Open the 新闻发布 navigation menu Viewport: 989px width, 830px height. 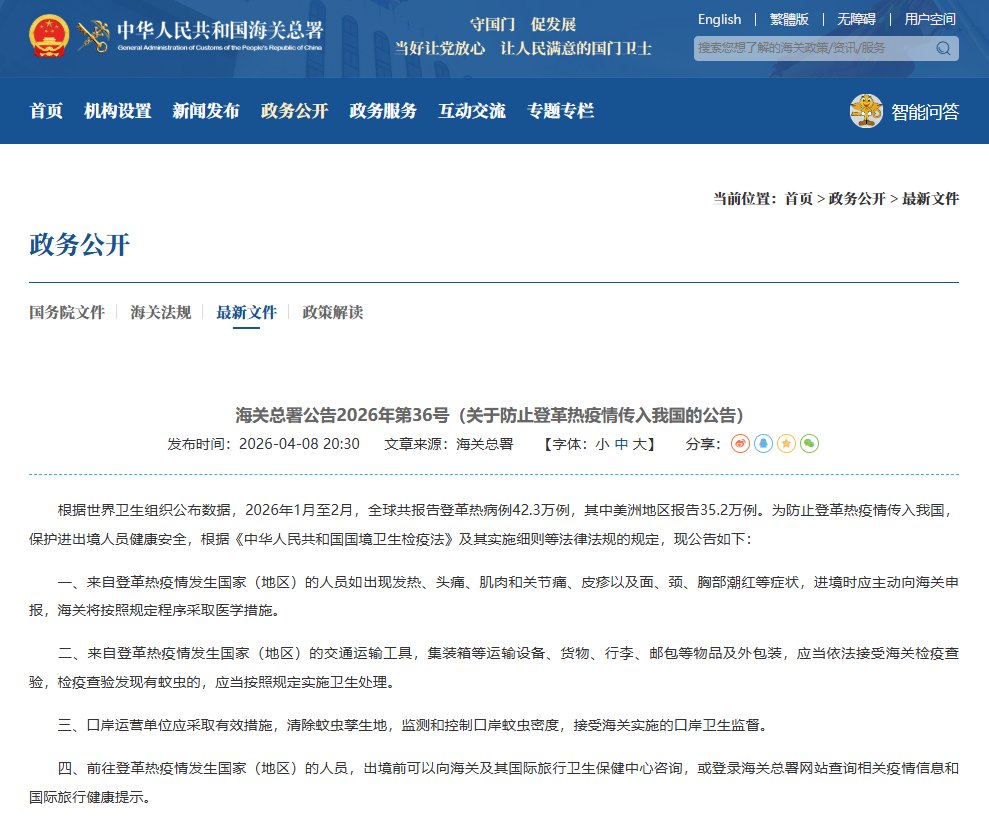tap(205, 111)
